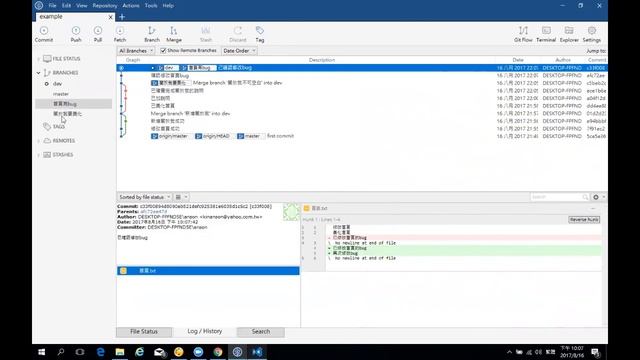Click the Reverse hunk button
This screenshot has height=360, width=640.
pyautogui.click(x=584, y=220)
